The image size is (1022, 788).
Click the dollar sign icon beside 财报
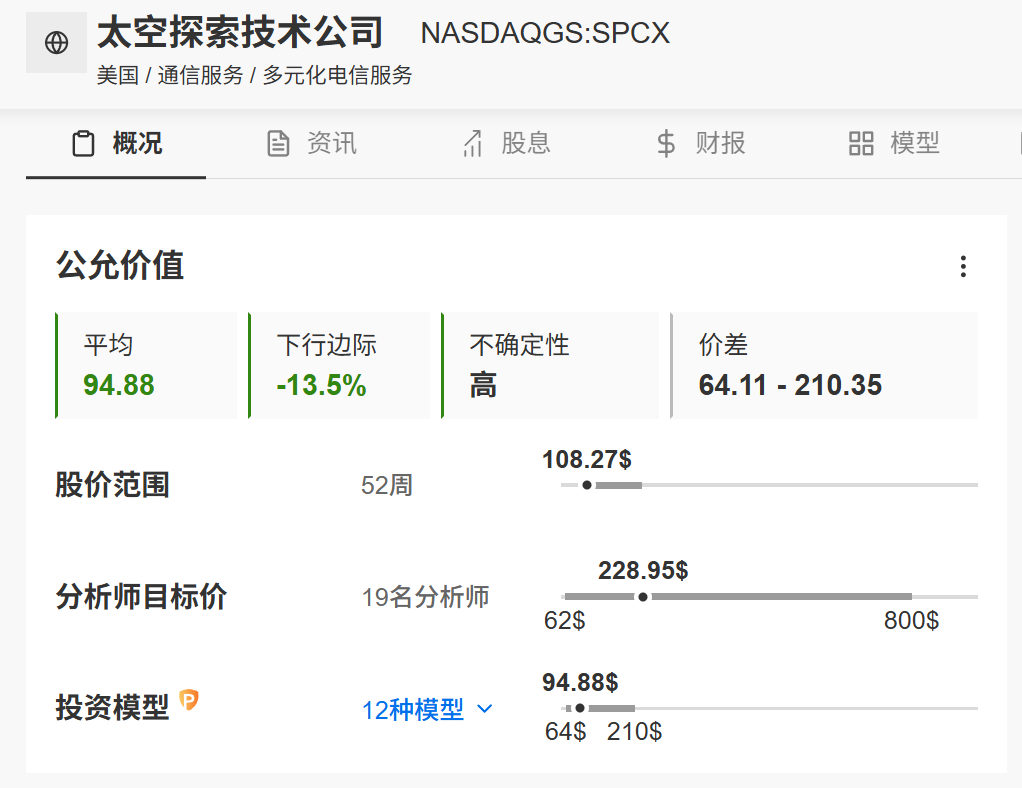[x=666, y=143]
